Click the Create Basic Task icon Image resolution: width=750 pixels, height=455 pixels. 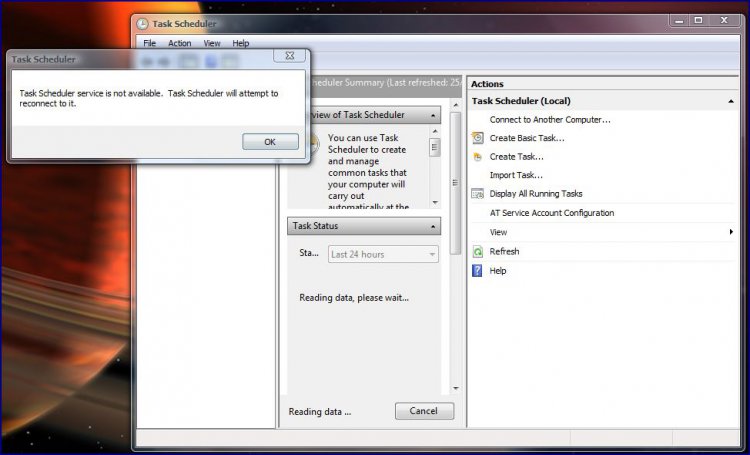point(477,138)
